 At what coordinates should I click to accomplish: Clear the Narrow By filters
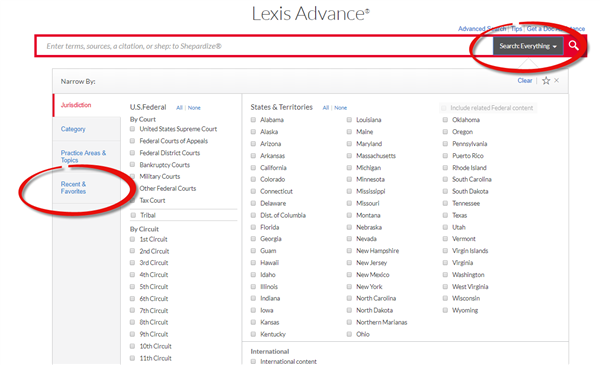(x=525, y=81)
